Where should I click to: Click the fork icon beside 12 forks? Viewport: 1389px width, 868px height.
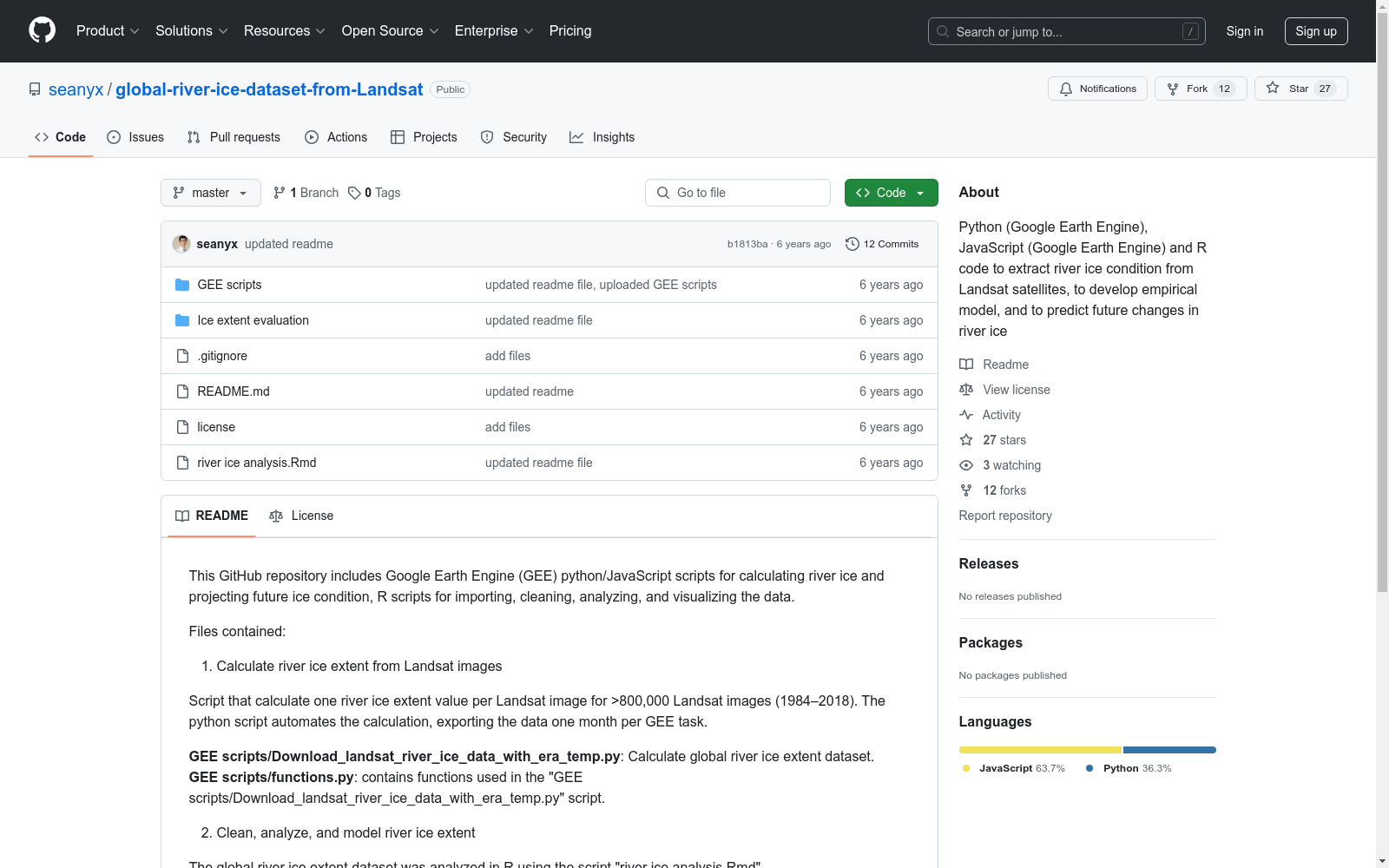tap(966, 490)
